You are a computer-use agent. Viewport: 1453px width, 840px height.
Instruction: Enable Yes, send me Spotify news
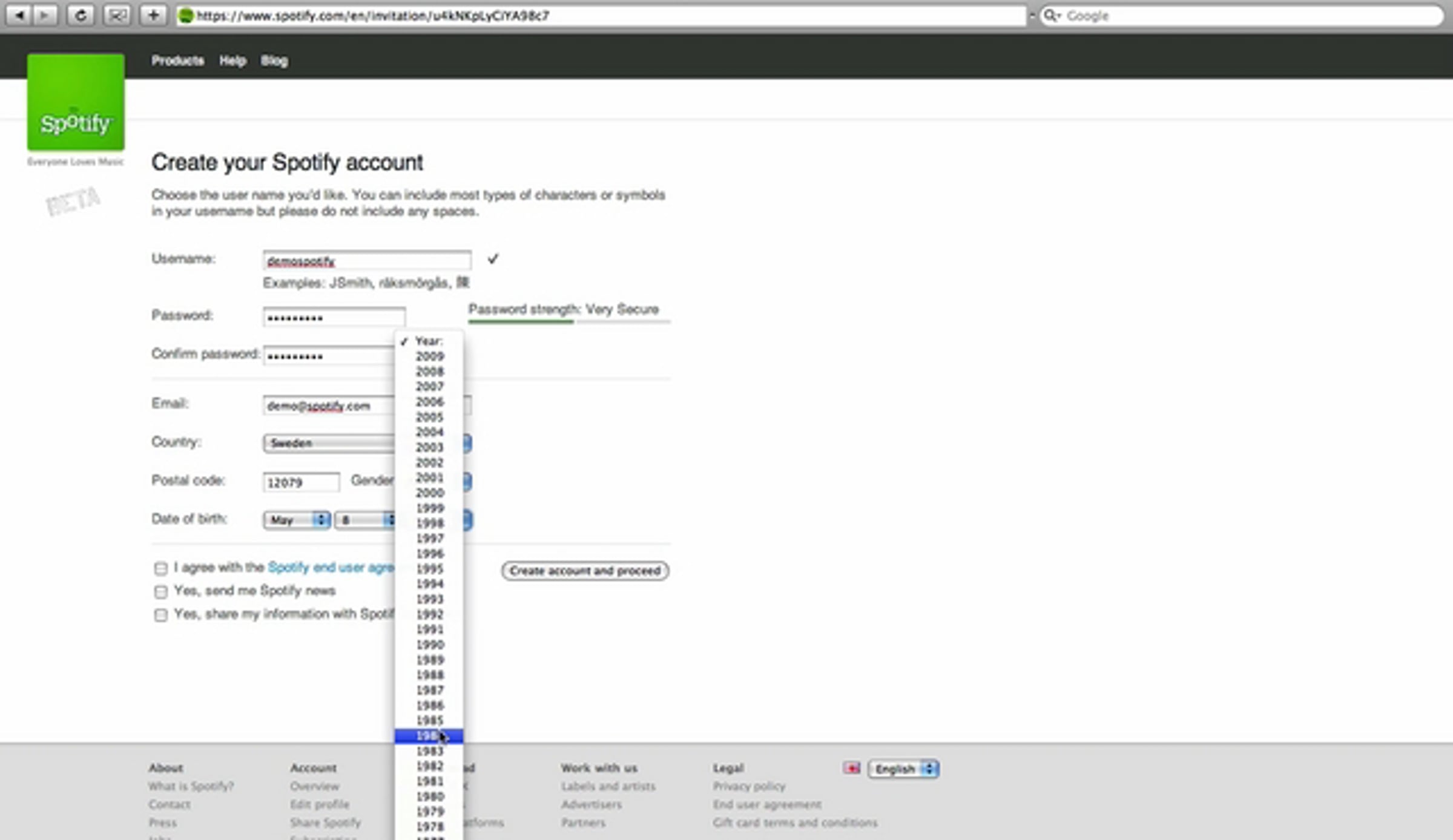tap(160, 591)
